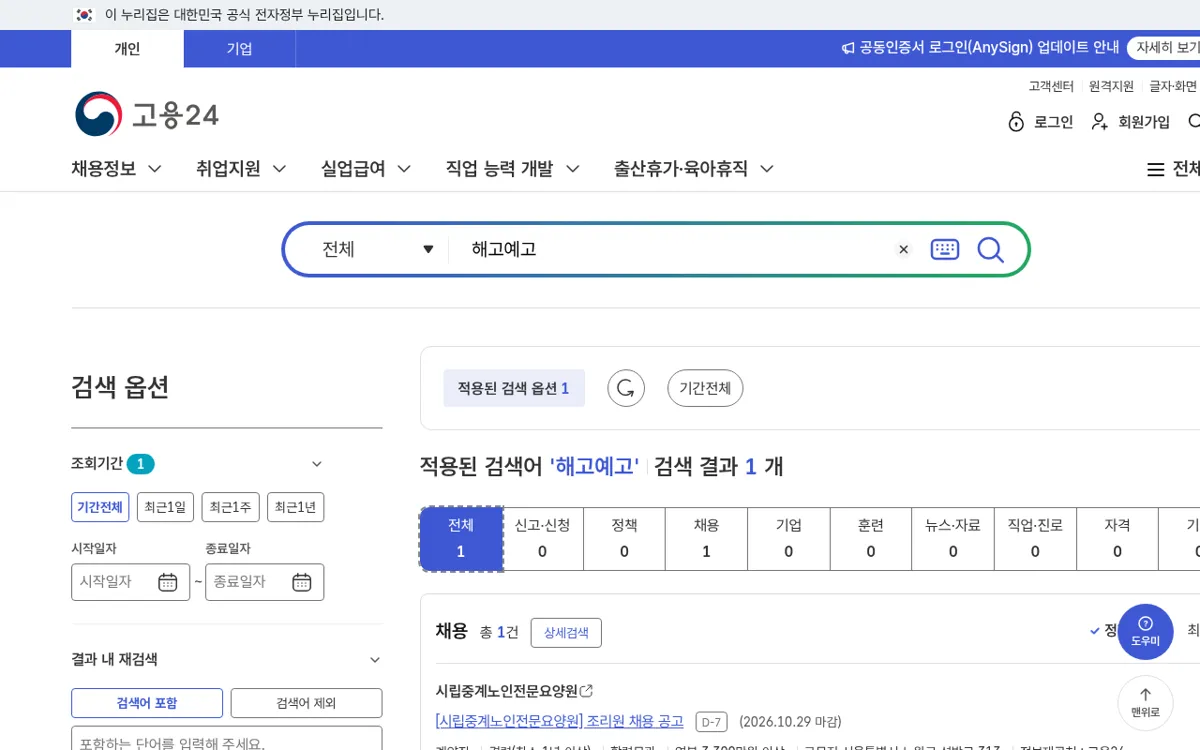Select the 정책 results tab
The image size is (1200, 750).
point(625,539)
